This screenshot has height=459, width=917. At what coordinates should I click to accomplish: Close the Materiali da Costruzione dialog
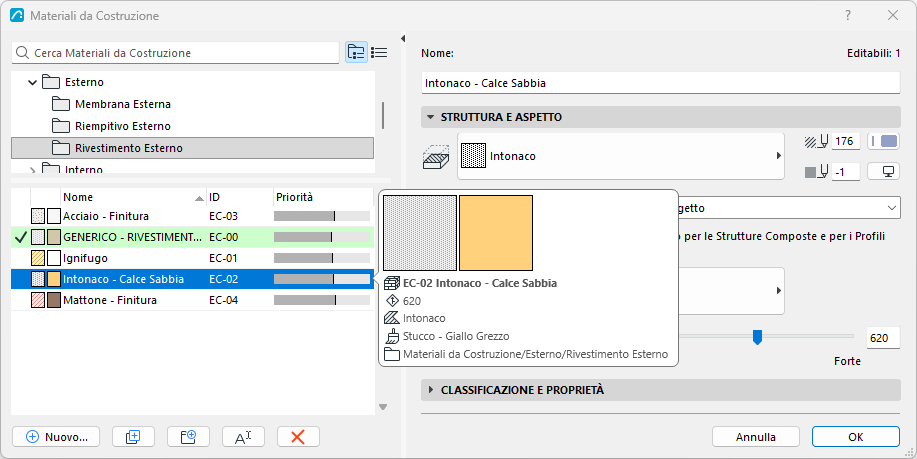pyautogui.click(x=892, y=16)
